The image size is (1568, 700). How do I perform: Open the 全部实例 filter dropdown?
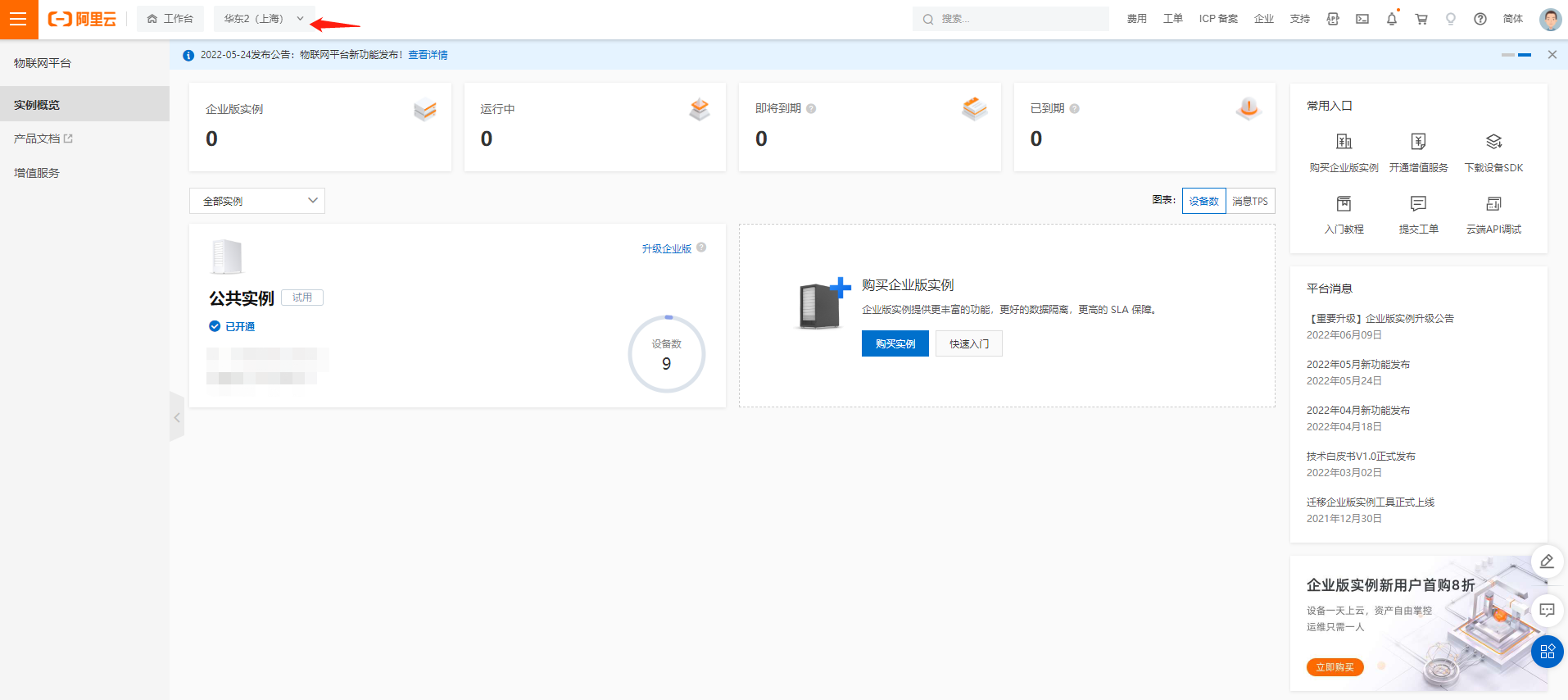pyautogui.click(x=257, y=201)
